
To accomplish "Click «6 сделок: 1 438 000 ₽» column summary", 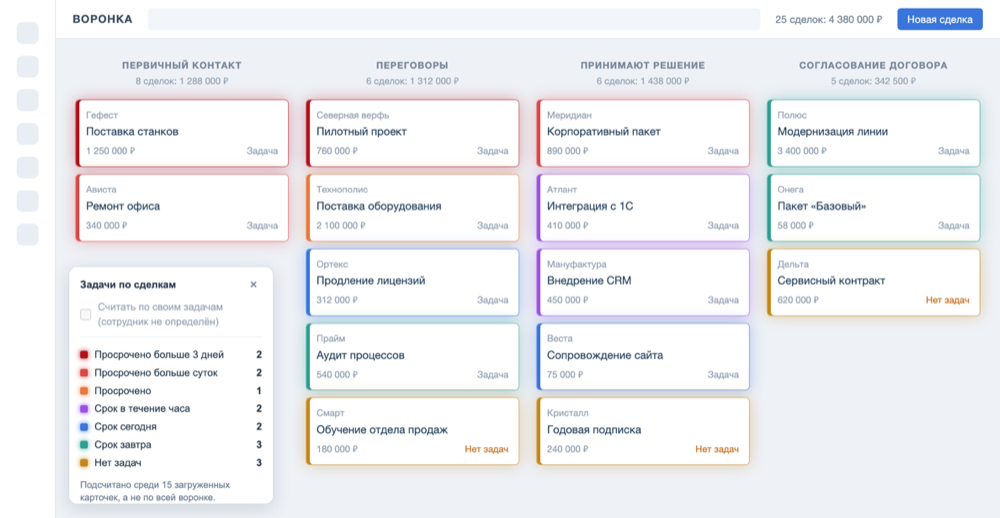I will pos(643,82).
